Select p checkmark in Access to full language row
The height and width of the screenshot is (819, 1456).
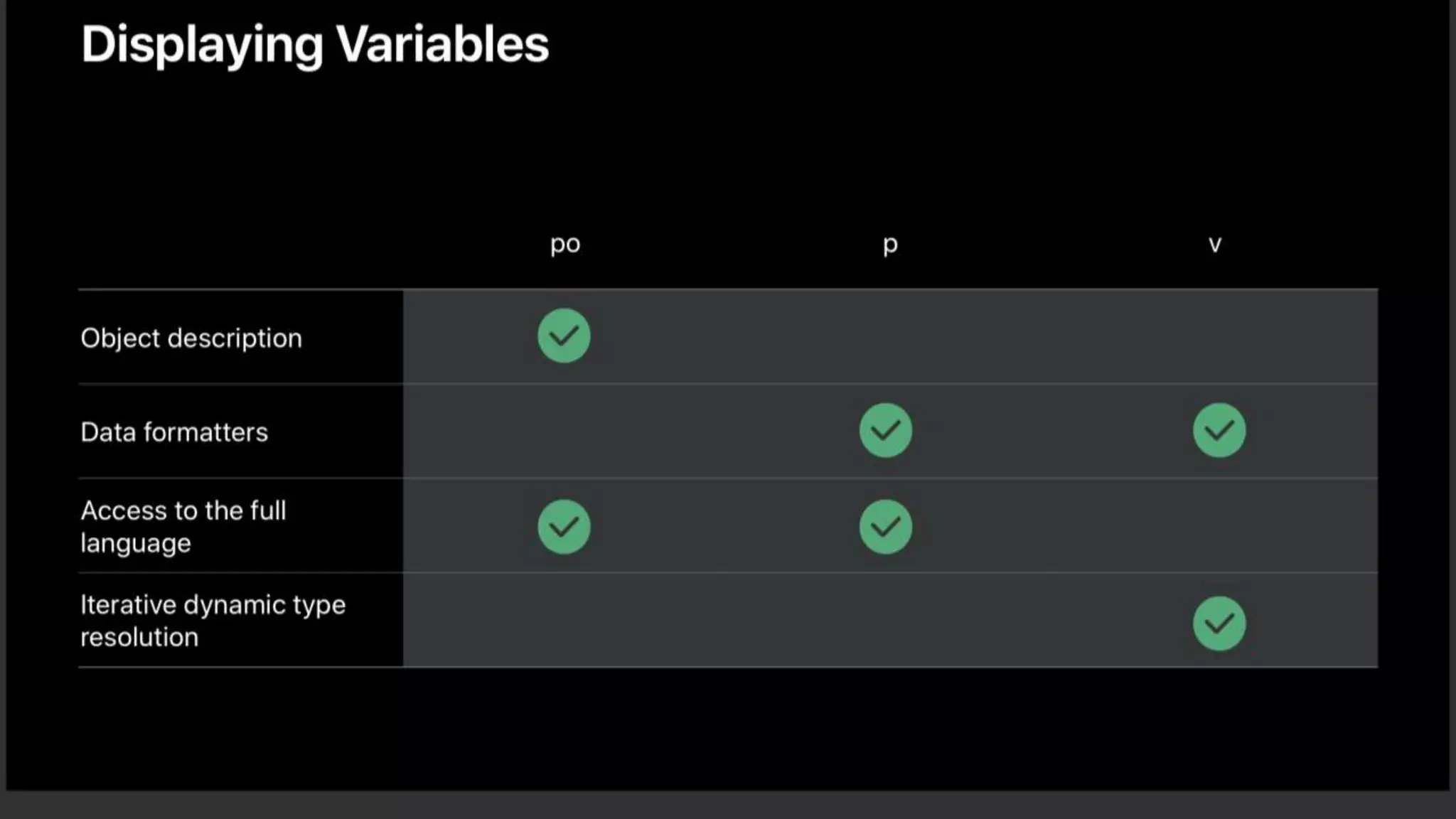tap(886, 527)
